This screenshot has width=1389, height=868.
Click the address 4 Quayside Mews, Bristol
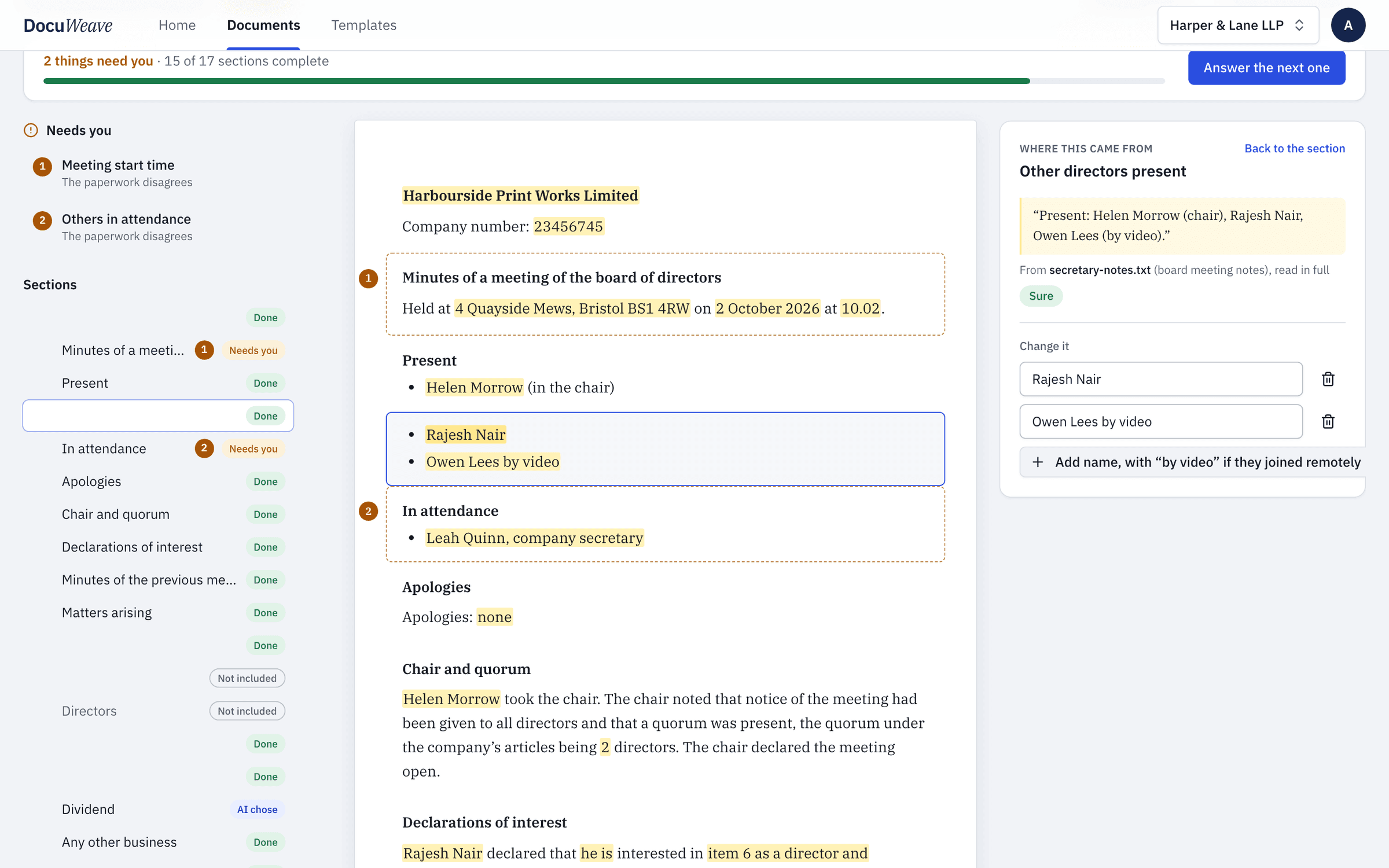[572, 308]
